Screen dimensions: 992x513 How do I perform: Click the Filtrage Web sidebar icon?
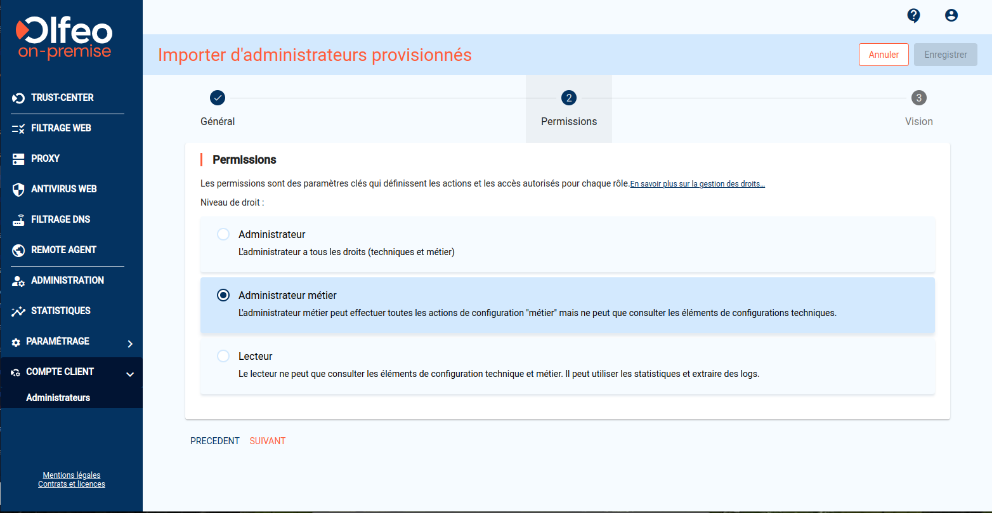[x=17, y=128]
